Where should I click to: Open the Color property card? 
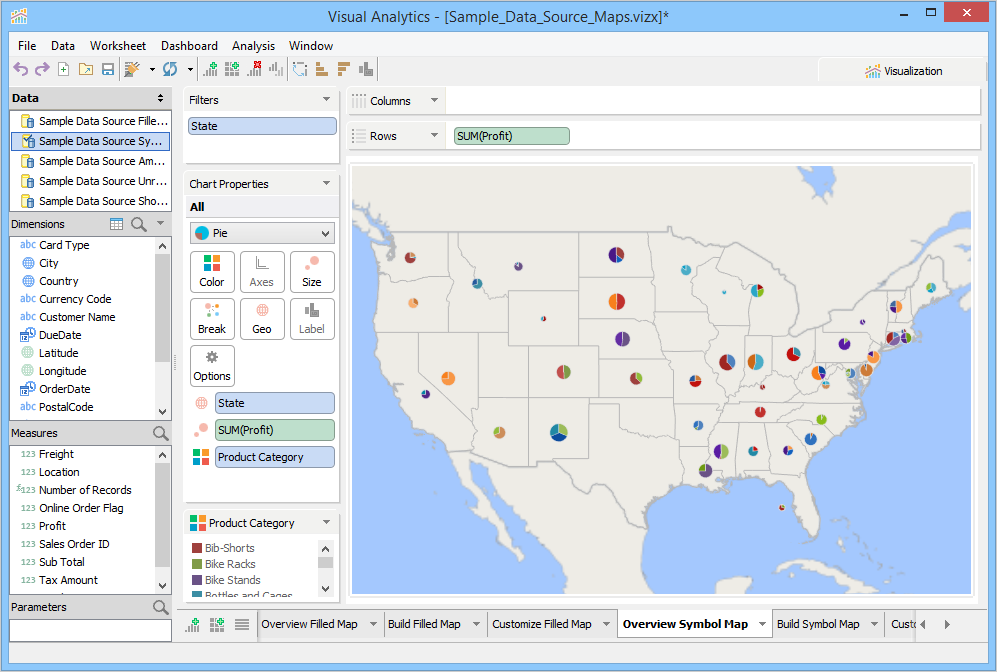point(212,271)
